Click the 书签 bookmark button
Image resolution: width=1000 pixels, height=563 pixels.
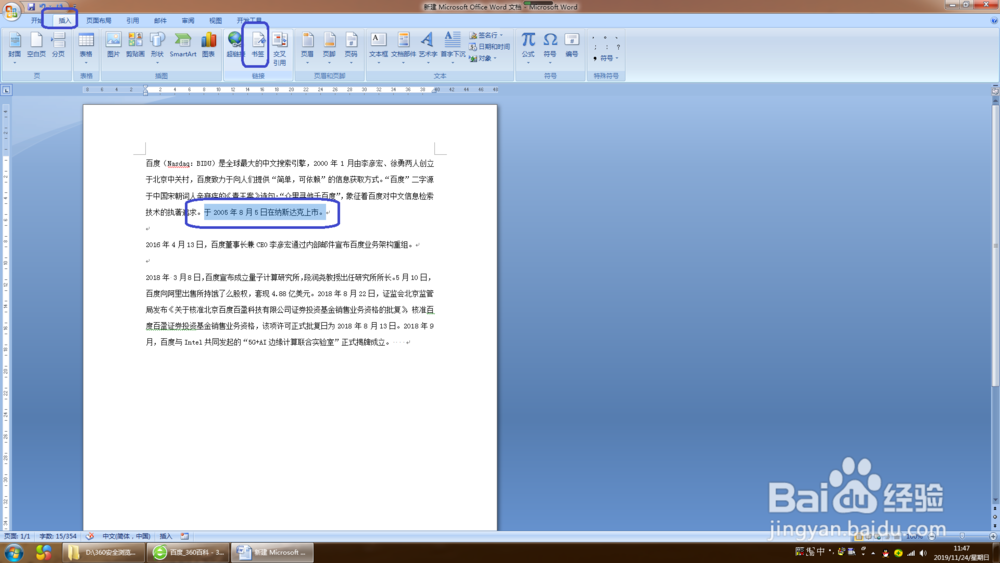coord(258,46)
